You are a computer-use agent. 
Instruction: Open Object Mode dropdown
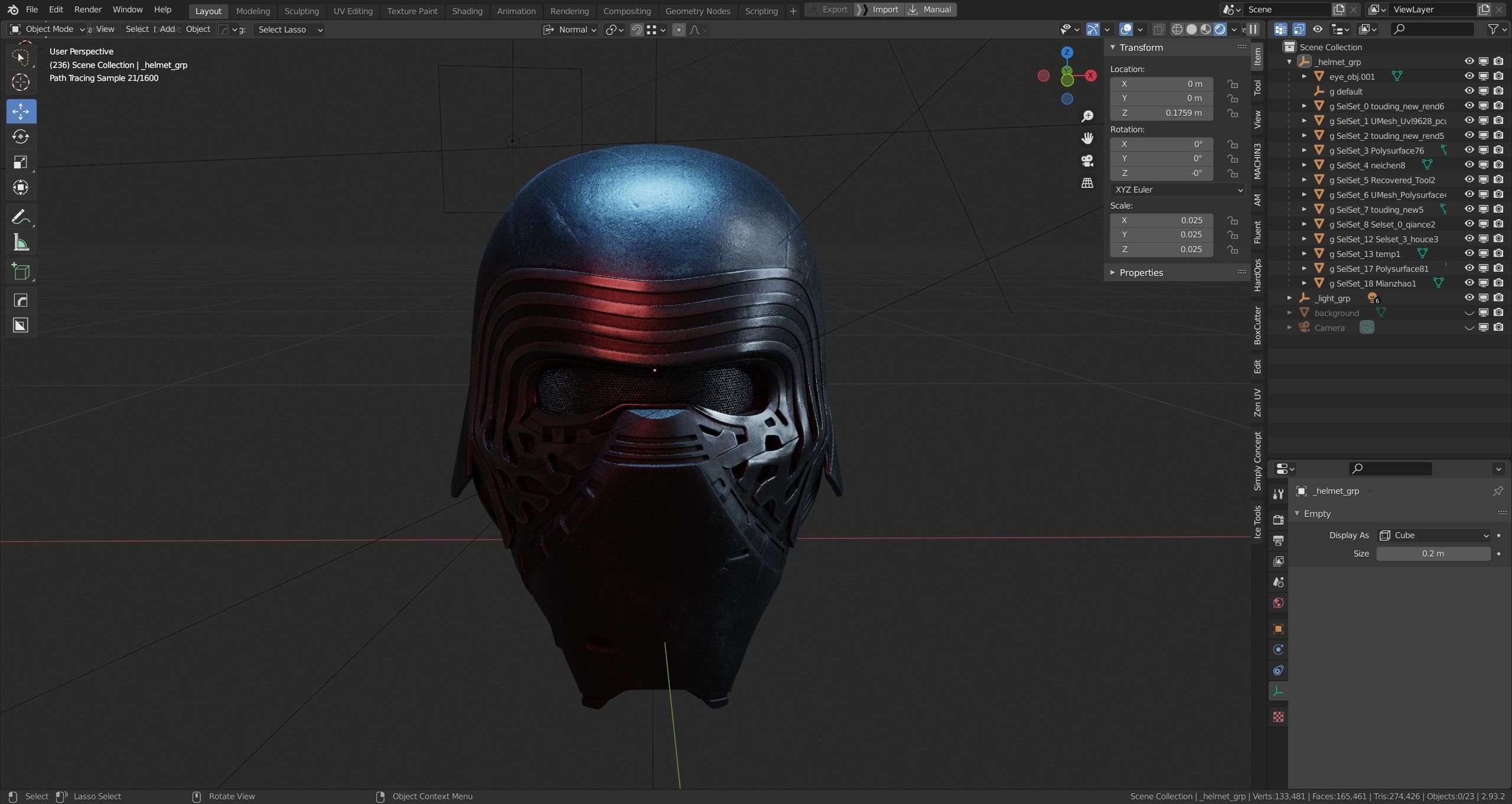pyautogui.click(x=47, y=29)
